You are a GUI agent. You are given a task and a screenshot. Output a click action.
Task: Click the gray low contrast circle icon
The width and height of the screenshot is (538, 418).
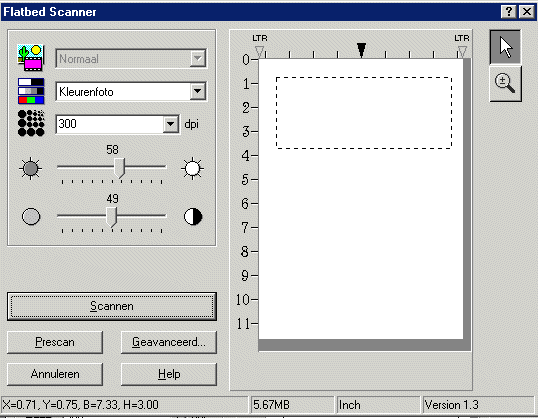click(x=31, y=217)
